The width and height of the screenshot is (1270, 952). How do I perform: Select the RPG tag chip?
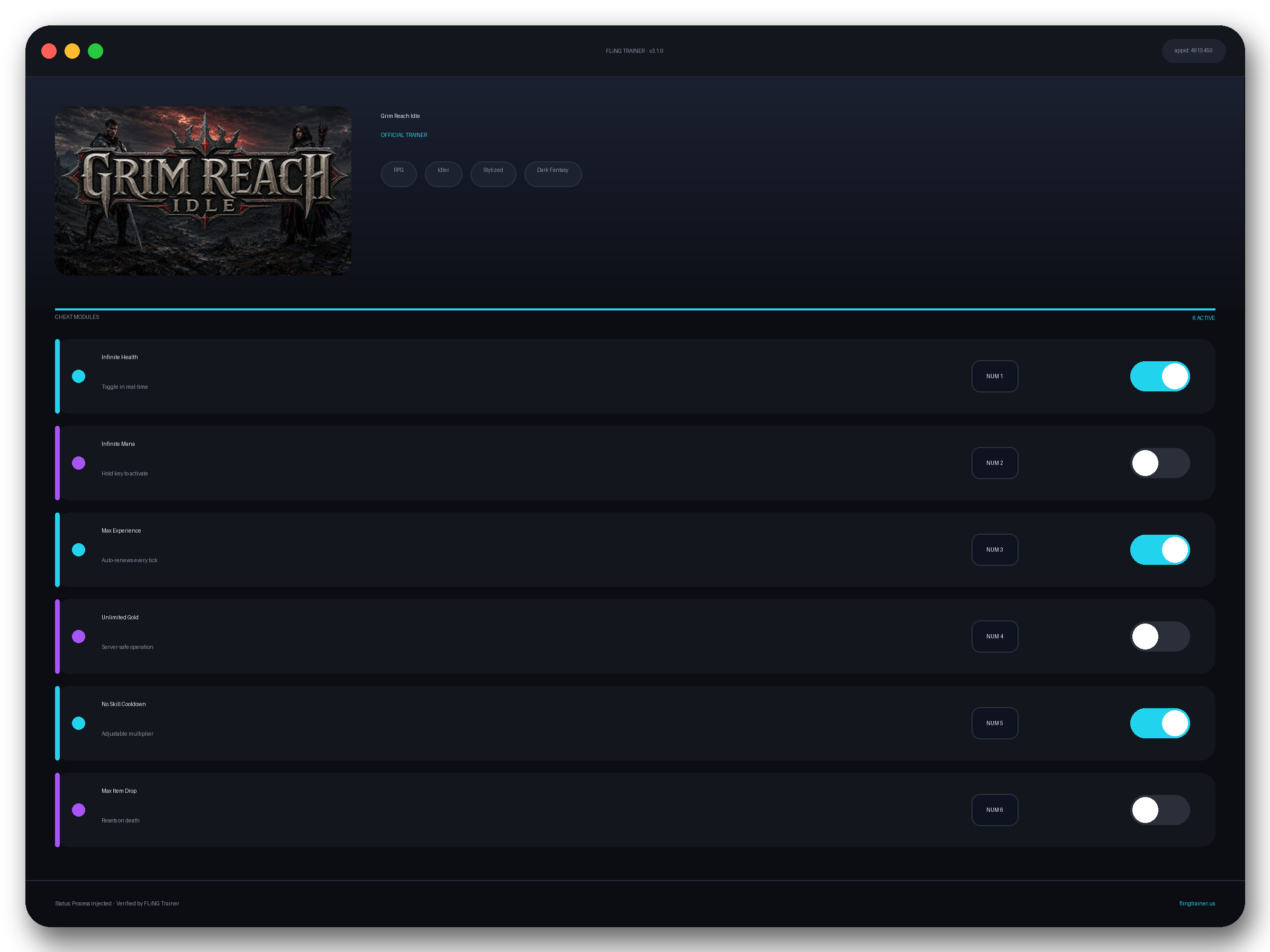(398, 174)
